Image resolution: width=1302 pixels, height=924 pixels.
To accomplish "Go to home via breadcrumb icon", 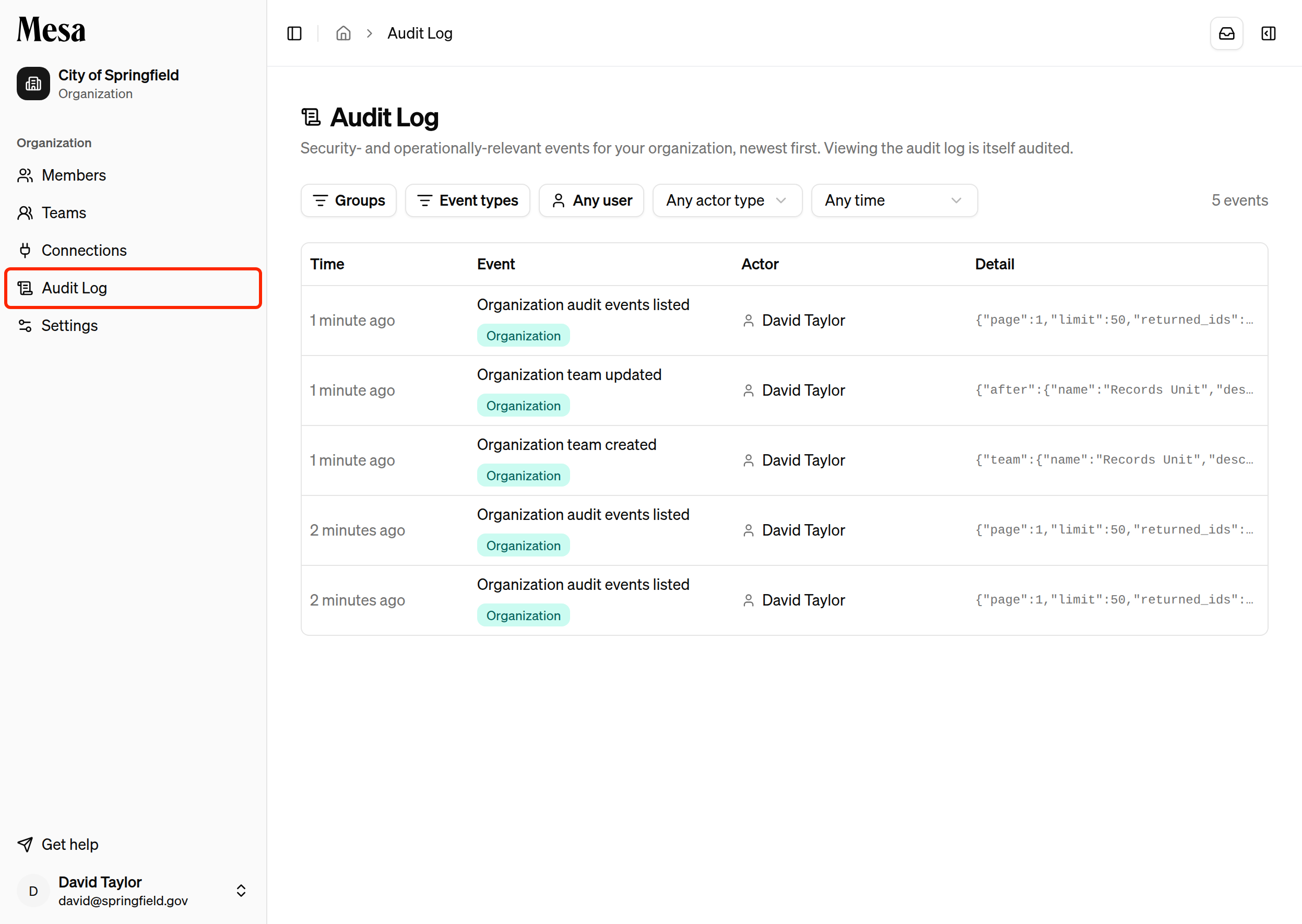I will pos(343,33).
